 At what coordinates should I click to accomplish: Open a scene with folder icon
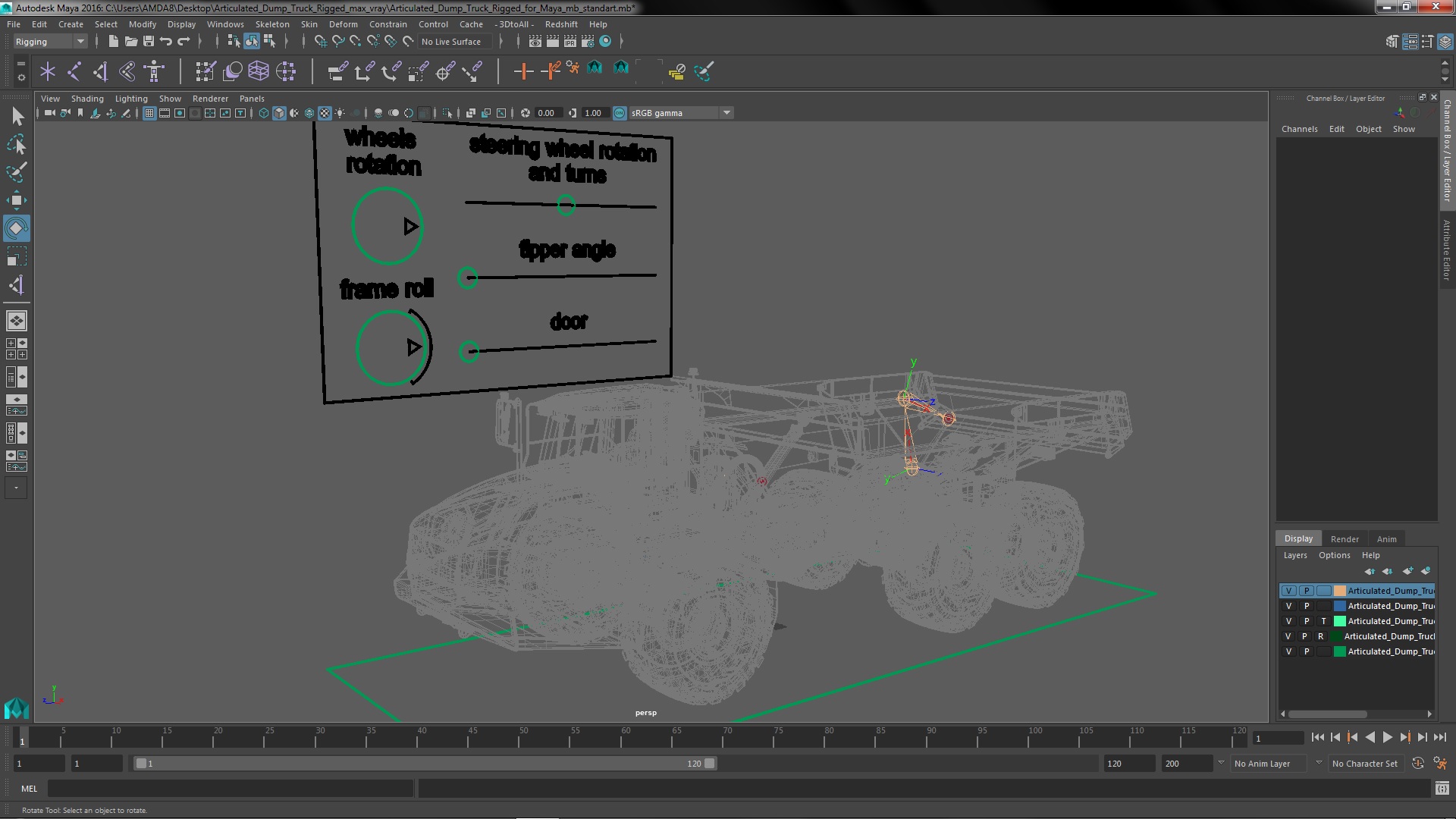130,41
